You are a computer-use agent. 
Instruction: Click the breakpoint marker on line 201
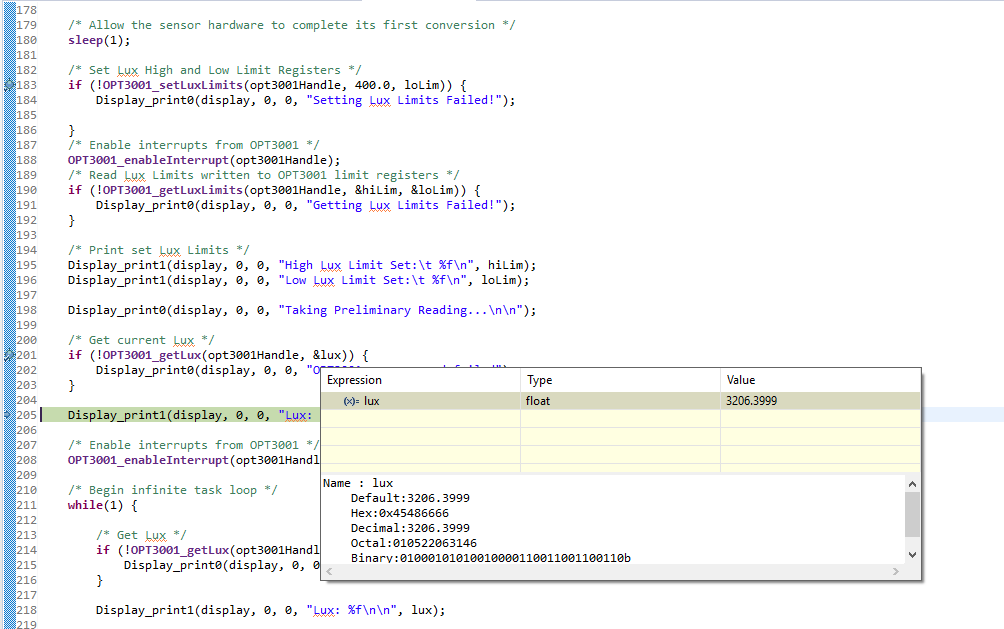[9, 355]
